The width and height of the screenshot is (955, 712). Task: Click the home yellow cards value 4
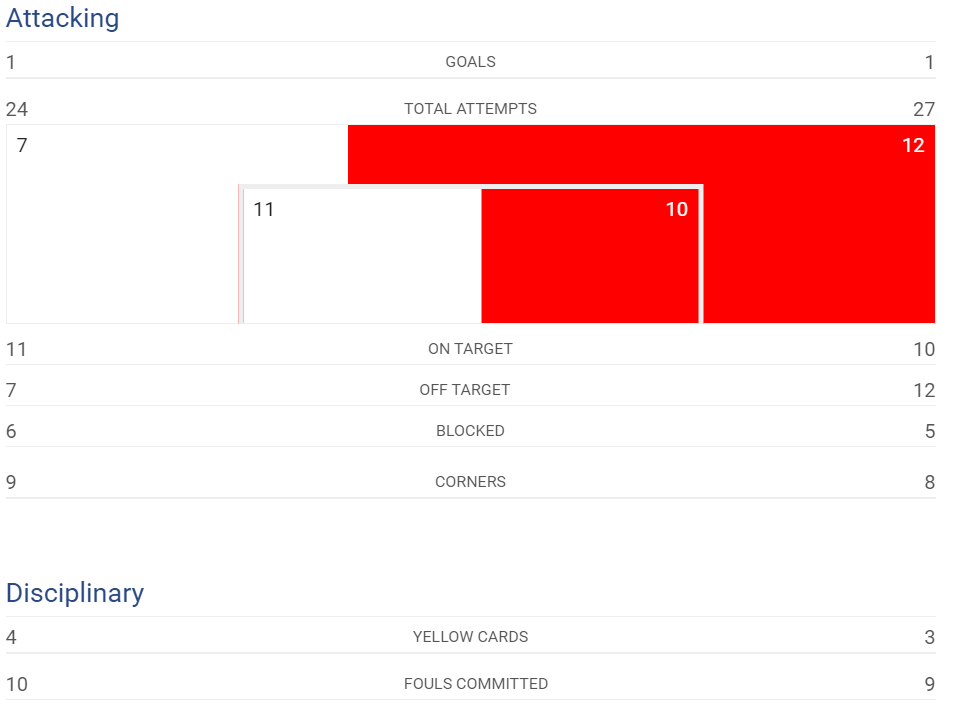point(11,637)
